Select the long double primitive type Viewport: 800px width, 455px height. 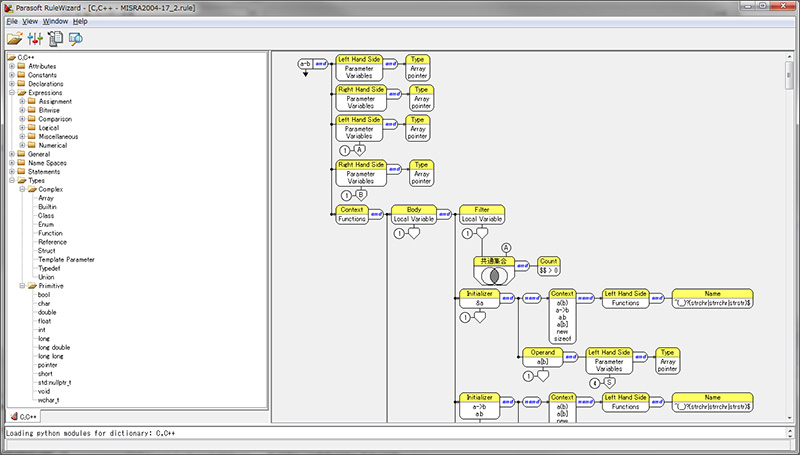click(x=54, y=347)
